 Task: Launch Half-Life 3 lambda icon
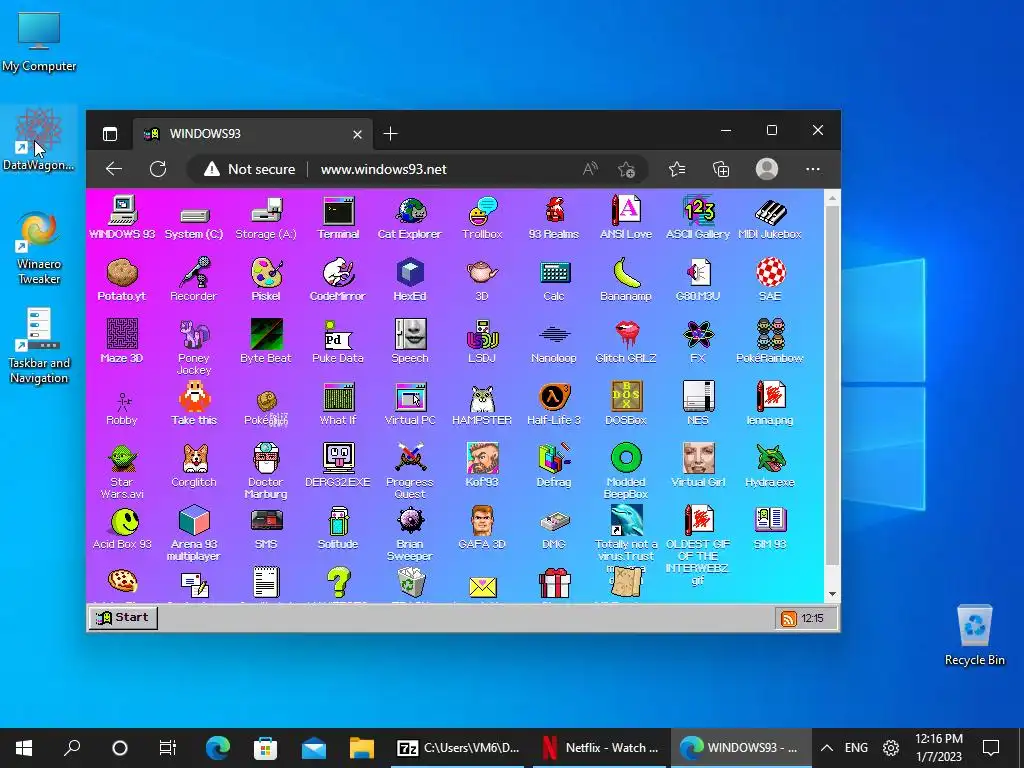[554, 404]
